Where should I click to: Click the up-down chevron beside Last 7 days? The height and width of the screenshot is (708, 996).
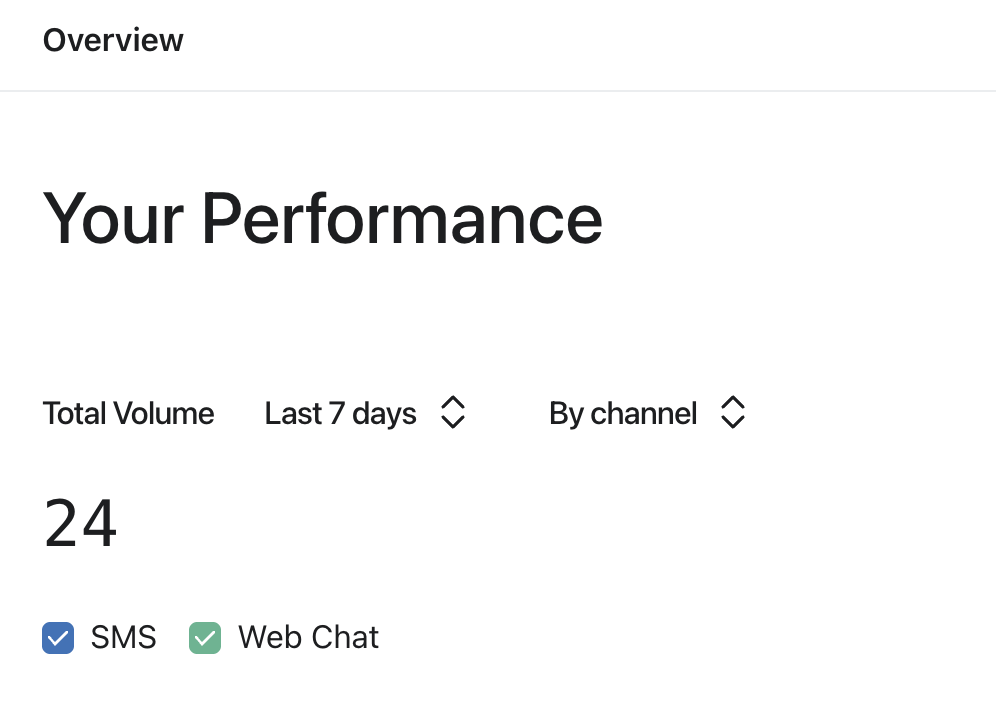(x=453, y=413)
